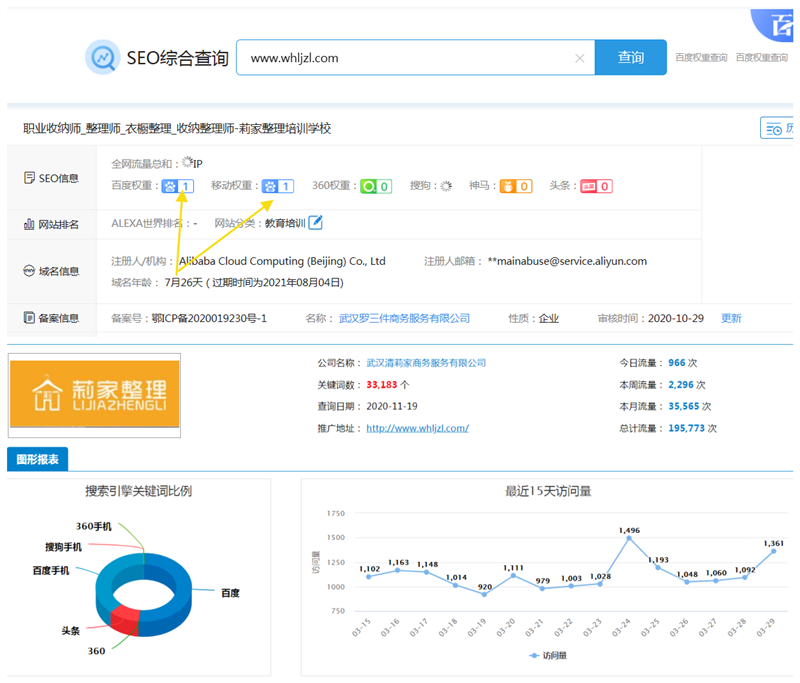Open the 武汉清莉家商务服务有限公司 company link

pos(426,363)
